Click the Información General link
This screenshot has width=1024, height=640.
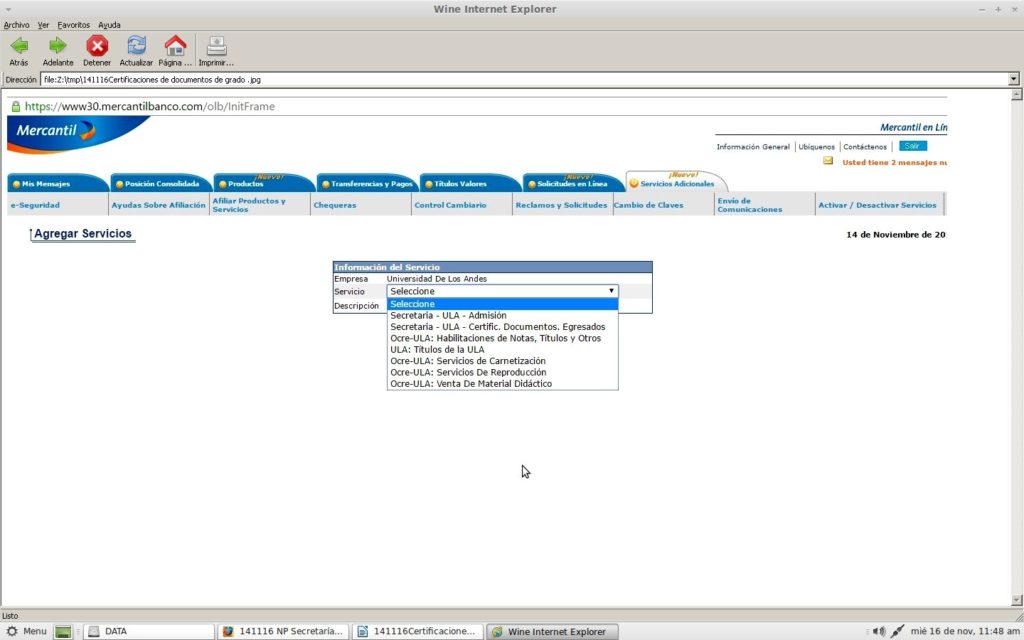point(753,147)
